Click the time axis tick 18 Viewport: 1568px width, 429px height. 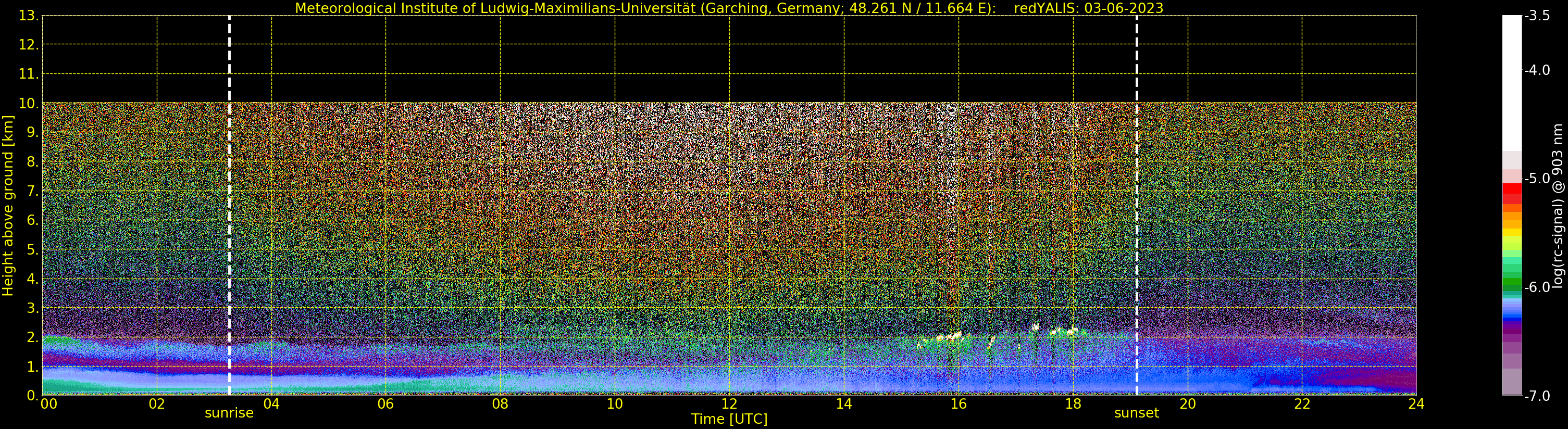click(x=1073, y=404)
